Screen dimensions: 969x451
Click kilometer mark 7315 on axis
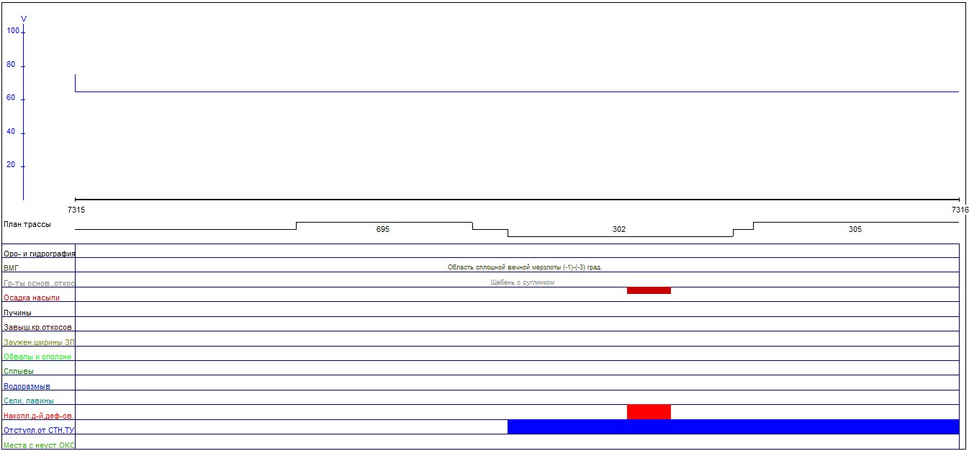pyautogui.click(x=76, y=210)
